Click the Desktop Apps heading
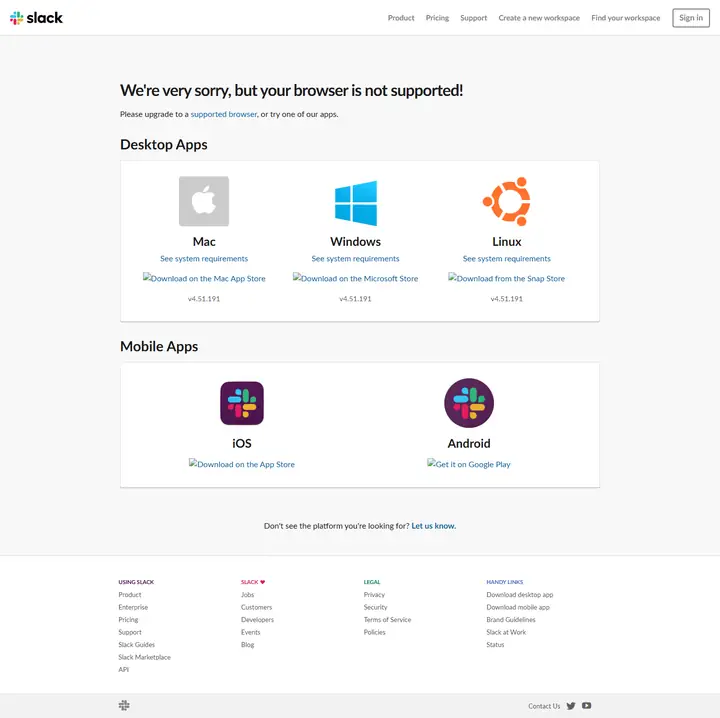Viewport: 720px width, 718px height. pyautogui.click(x=163, y=145)
